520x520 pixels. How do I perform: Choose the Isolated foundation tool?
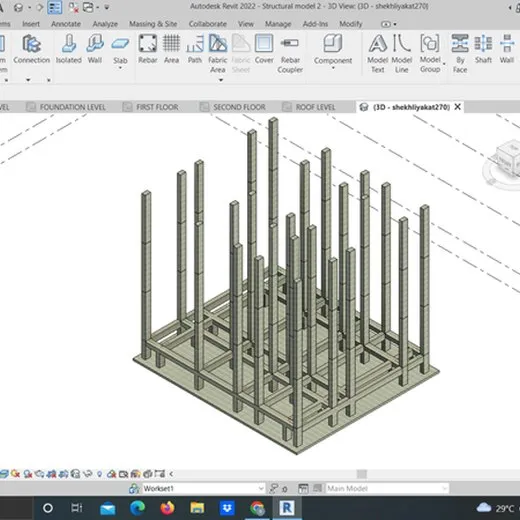69,49
